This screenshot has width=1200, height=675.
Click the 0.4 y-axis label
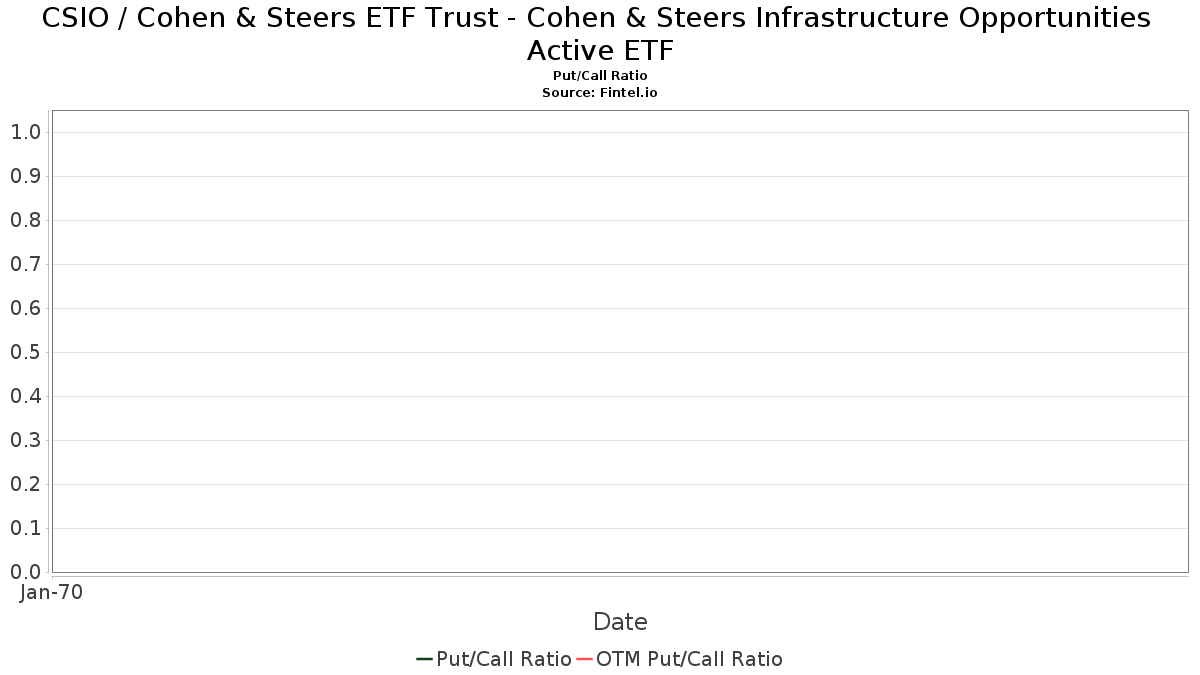pos(25,396)
